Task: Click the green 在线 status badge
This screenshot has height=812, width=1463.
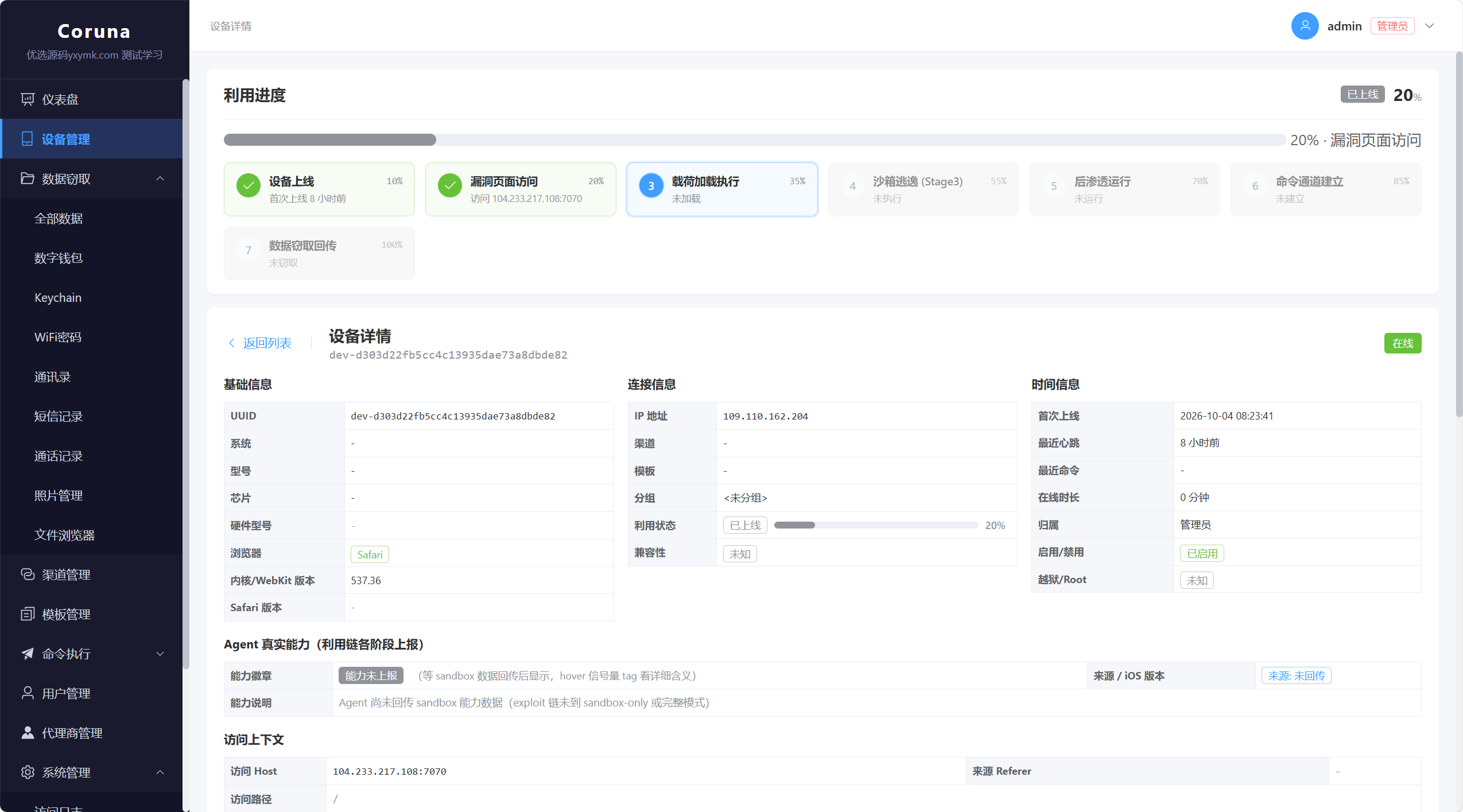Action: [x=1403, y=343]
